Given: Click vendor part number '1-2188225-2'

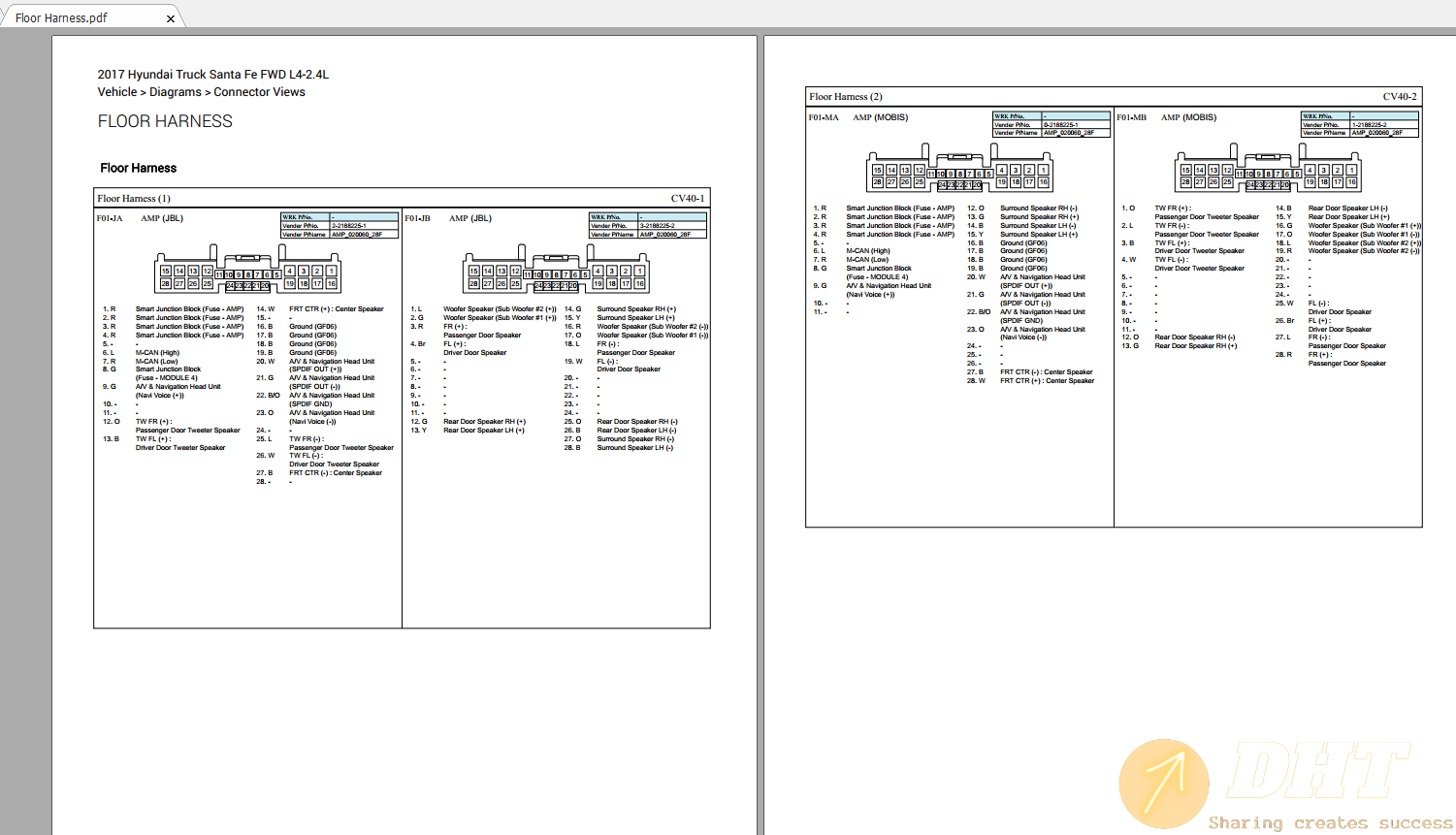Looking at the screenshot, I should pos(1370,125).
